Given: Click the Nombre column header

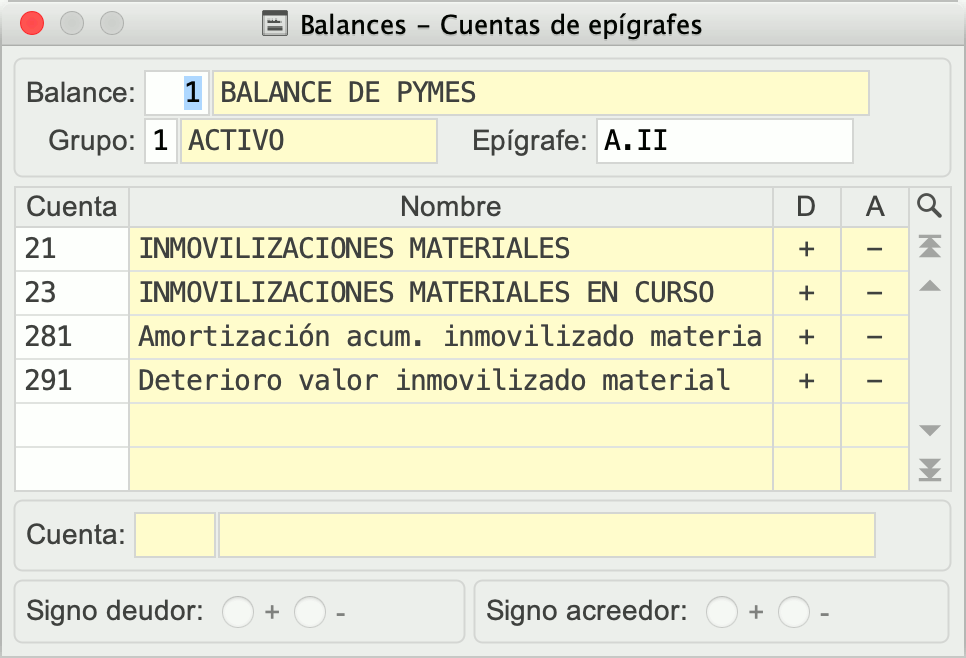Looking at the screenshot, I should (x=450, y=207).
